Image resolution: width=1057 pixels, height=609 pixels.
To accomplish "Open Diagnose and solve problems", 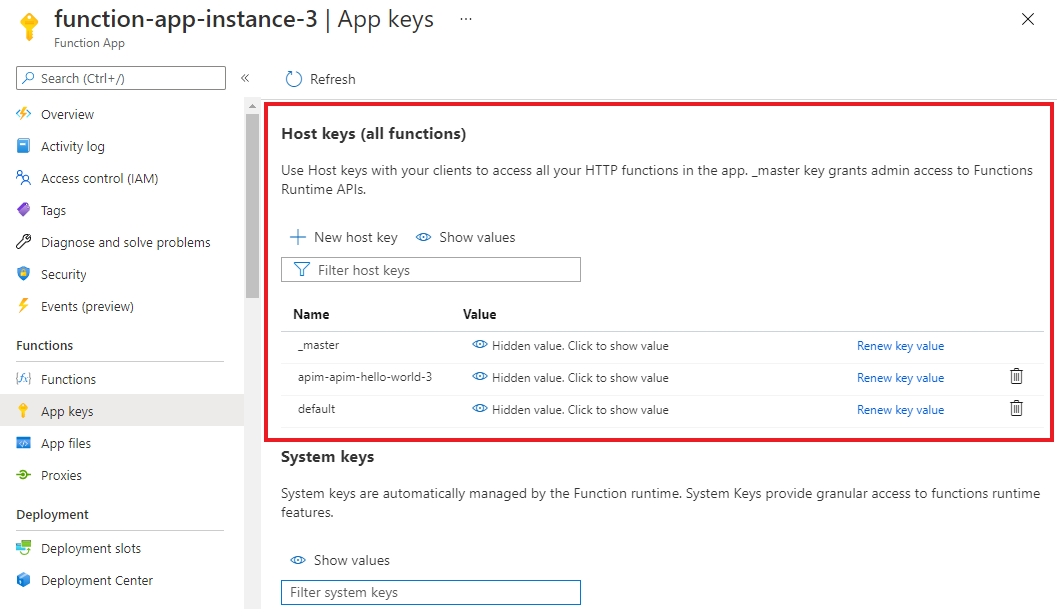I will tap(125, 242).
